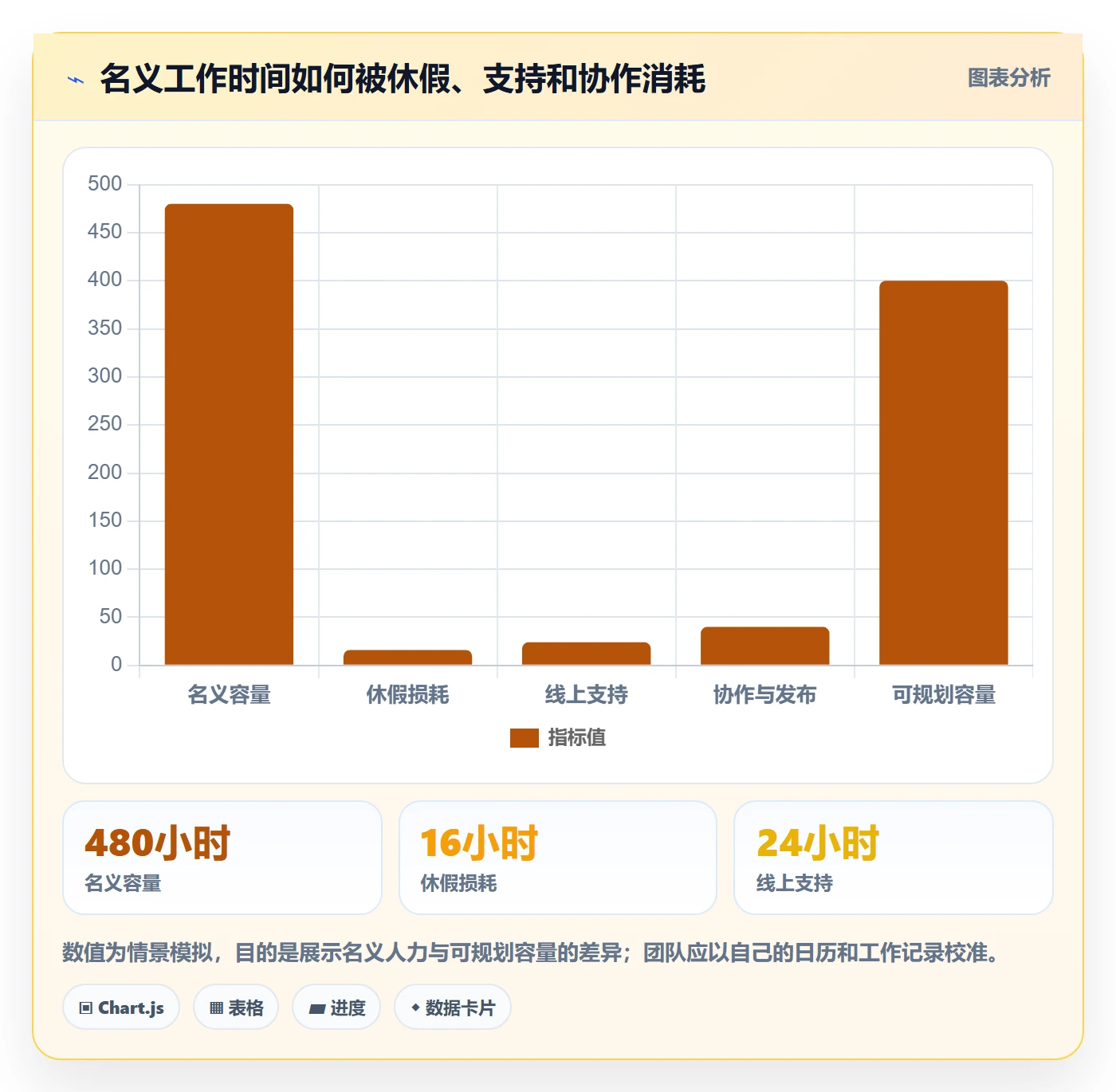The height and width of the screenshot is (1092, 1116).
Task: Click the 图表分析 label in header
Action: pos(1008,78)
